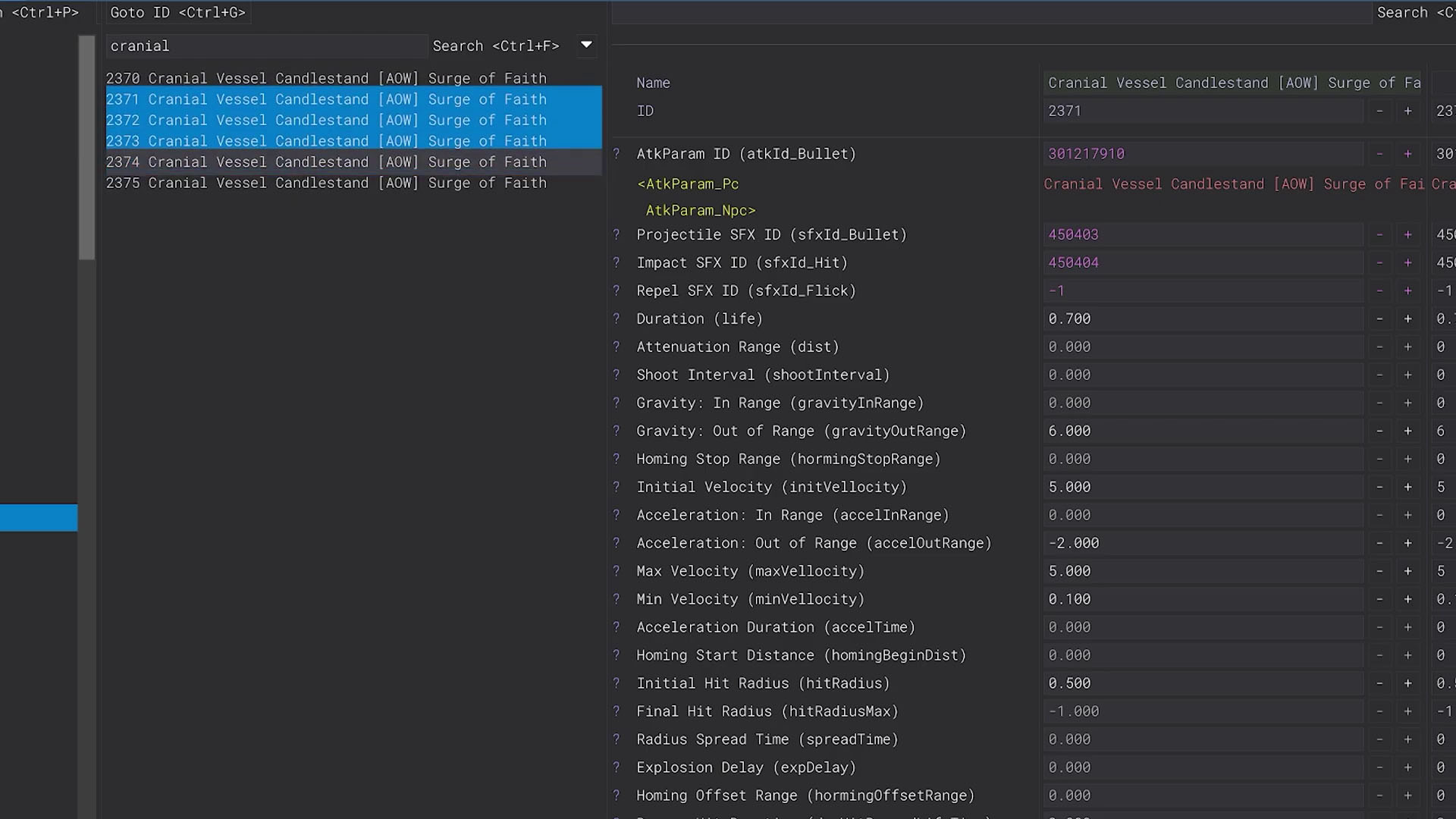The width and height of the screenshot is (1456, 819).
Task: Click the row search box containing 'cranial'
Action: (x=265, y=46)
